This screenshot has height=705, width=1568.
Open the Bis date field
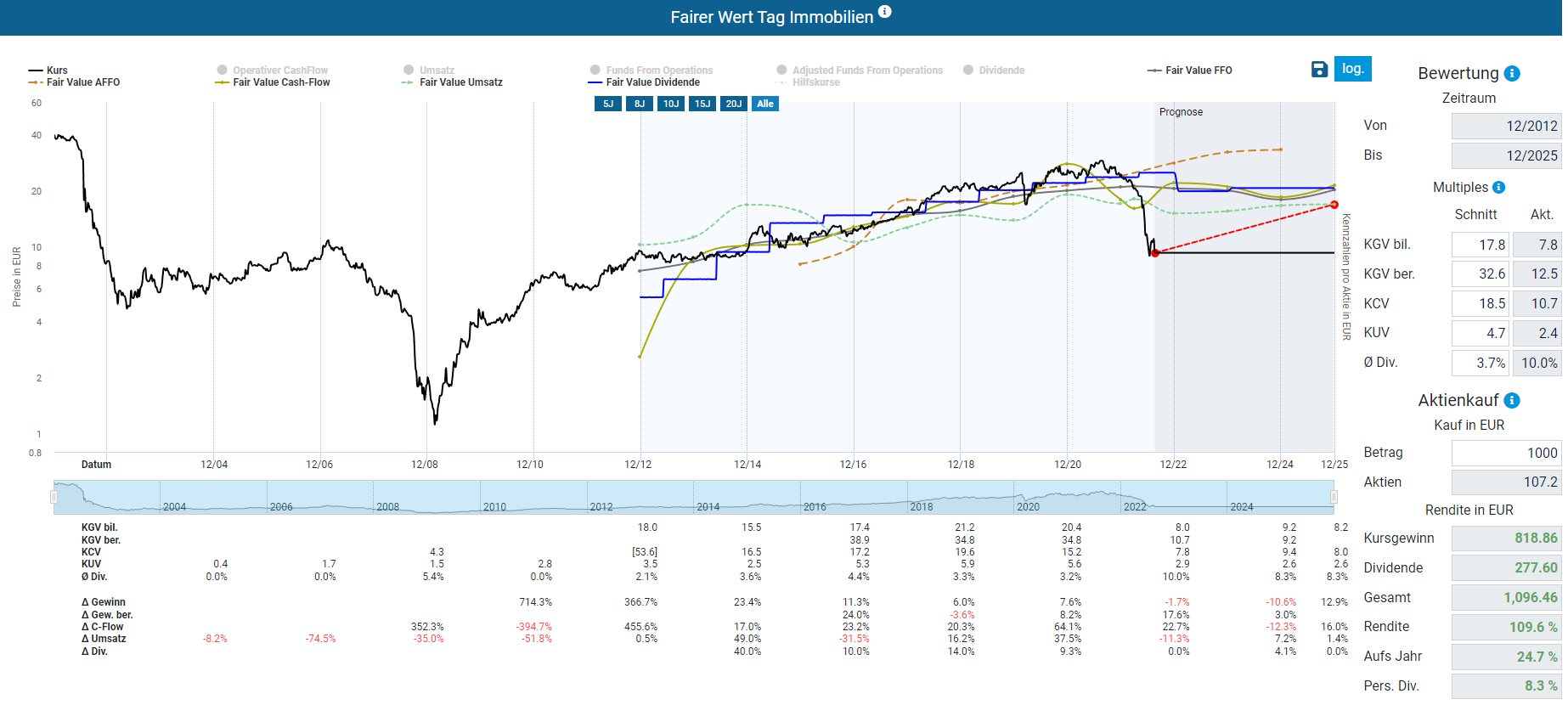1506,155
